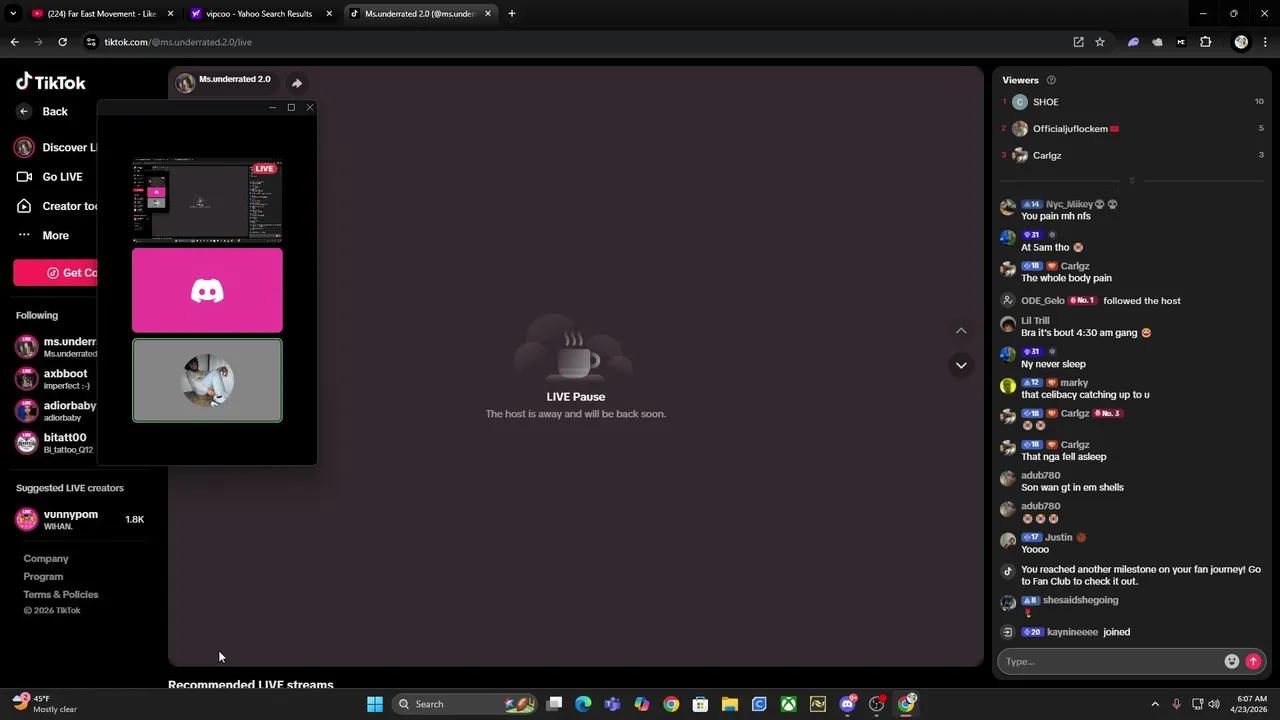Click the taskbar Search box
This screenshot has height=720, width=1280.
click(x=465, y=704)
